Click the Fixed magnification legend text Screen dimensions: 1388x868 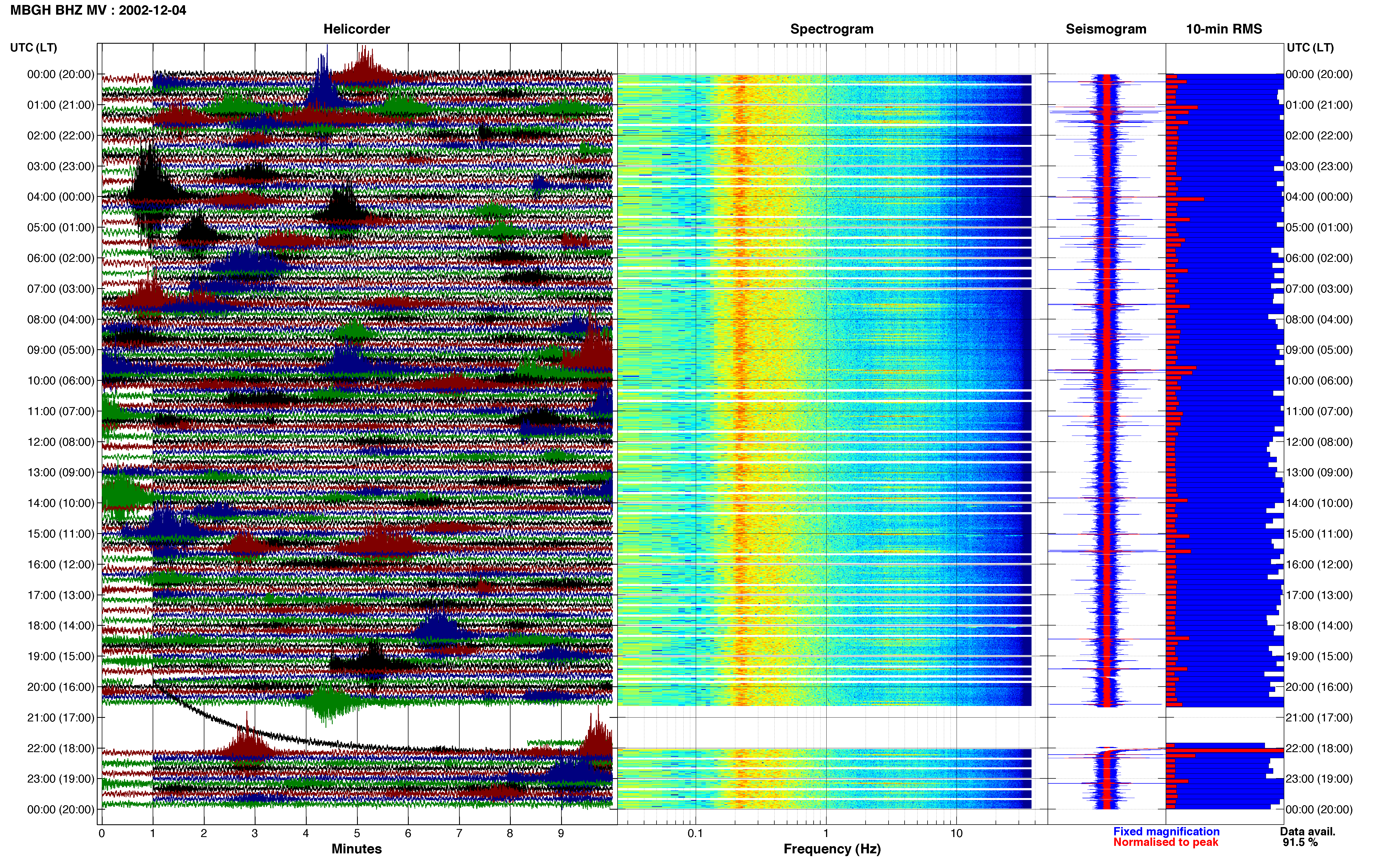pos(1166,831)
